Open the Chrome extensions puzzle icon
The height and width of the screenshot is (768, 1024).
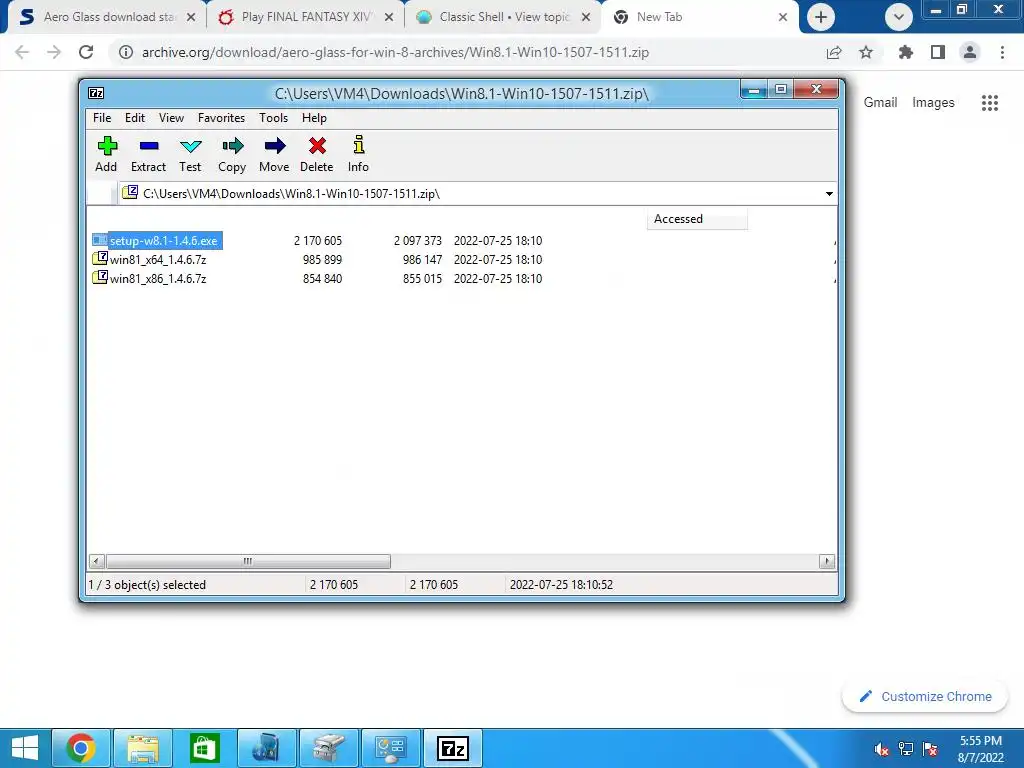[906, 52]
